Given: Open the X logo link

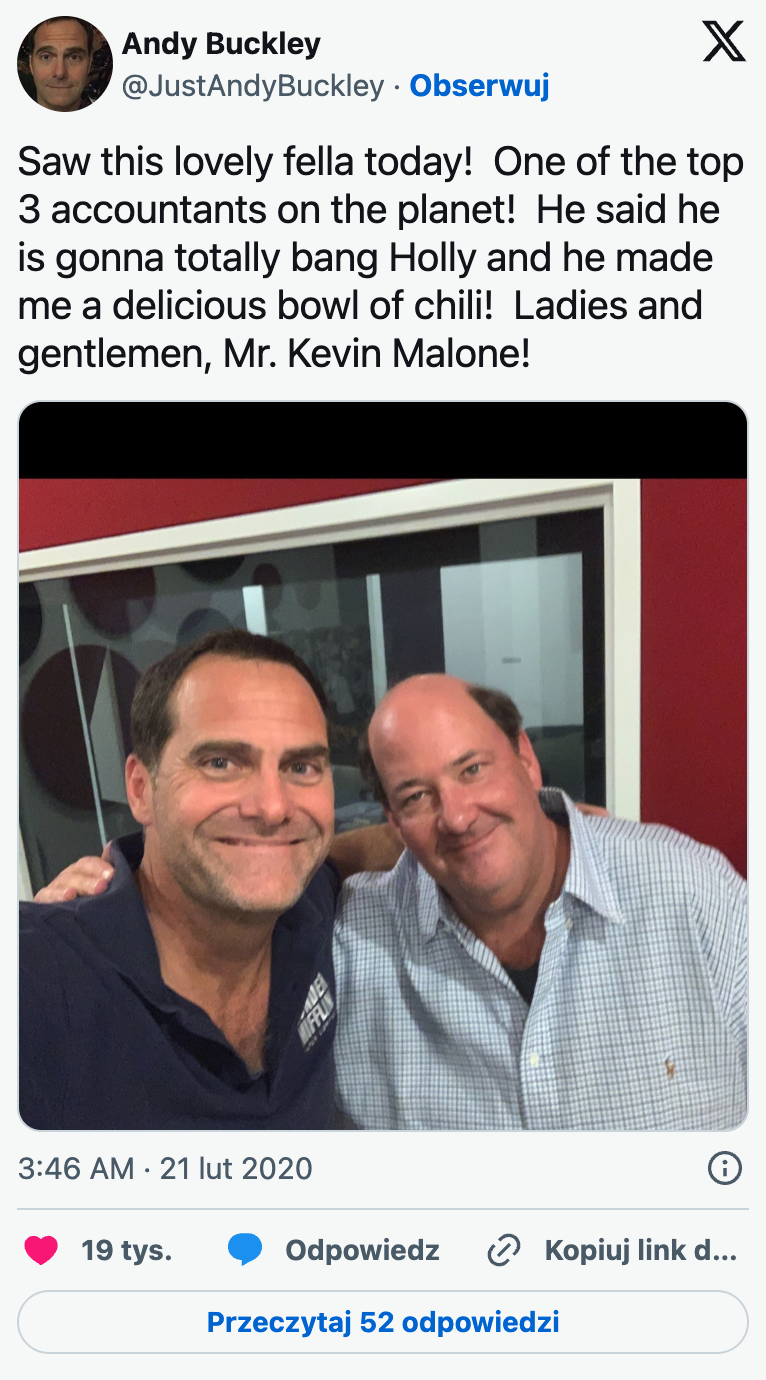Looking at the screenshot, I should pos(724,42).
